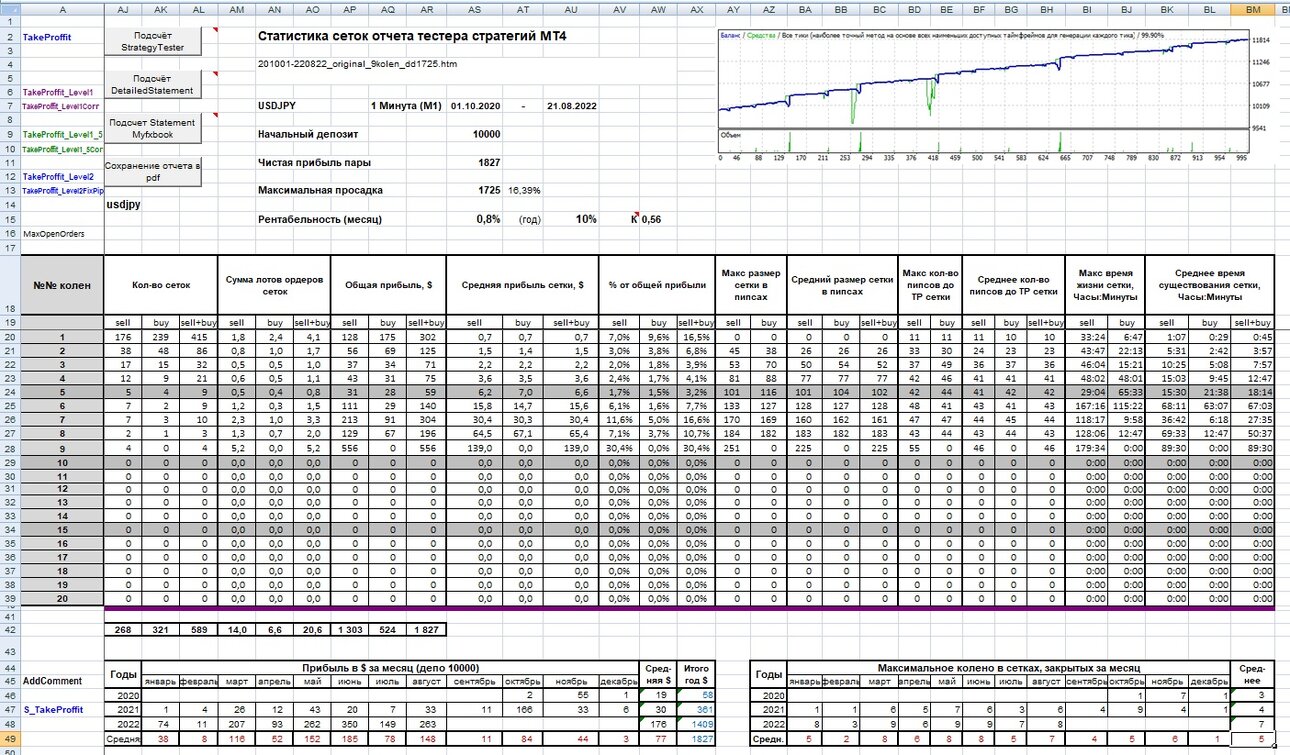The width and height of the screenshot is (1290, 755).
Task: Select the Общая прибыль, $ table header
Action: coord(389,284)
